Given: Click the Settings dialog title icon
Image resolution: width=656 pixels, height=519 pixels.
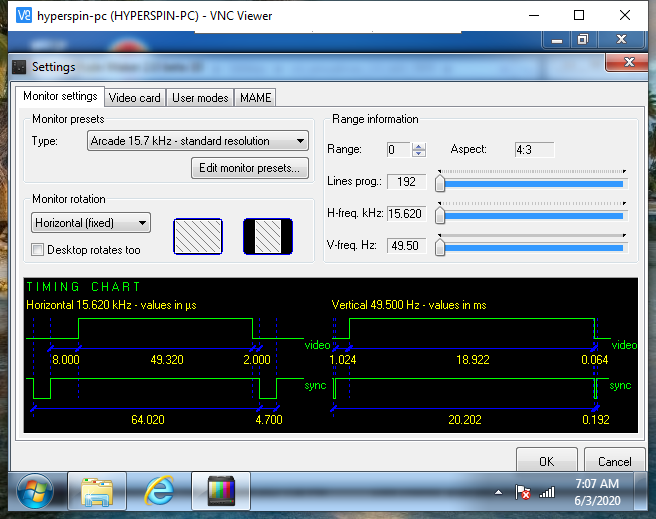Looking at the screenshot, I should pos(19,67).
